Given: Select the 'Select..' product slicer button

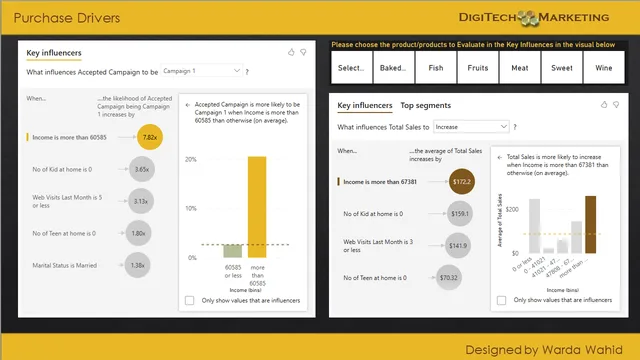Looking at the screenshot, I should click(x=351, y=68).
